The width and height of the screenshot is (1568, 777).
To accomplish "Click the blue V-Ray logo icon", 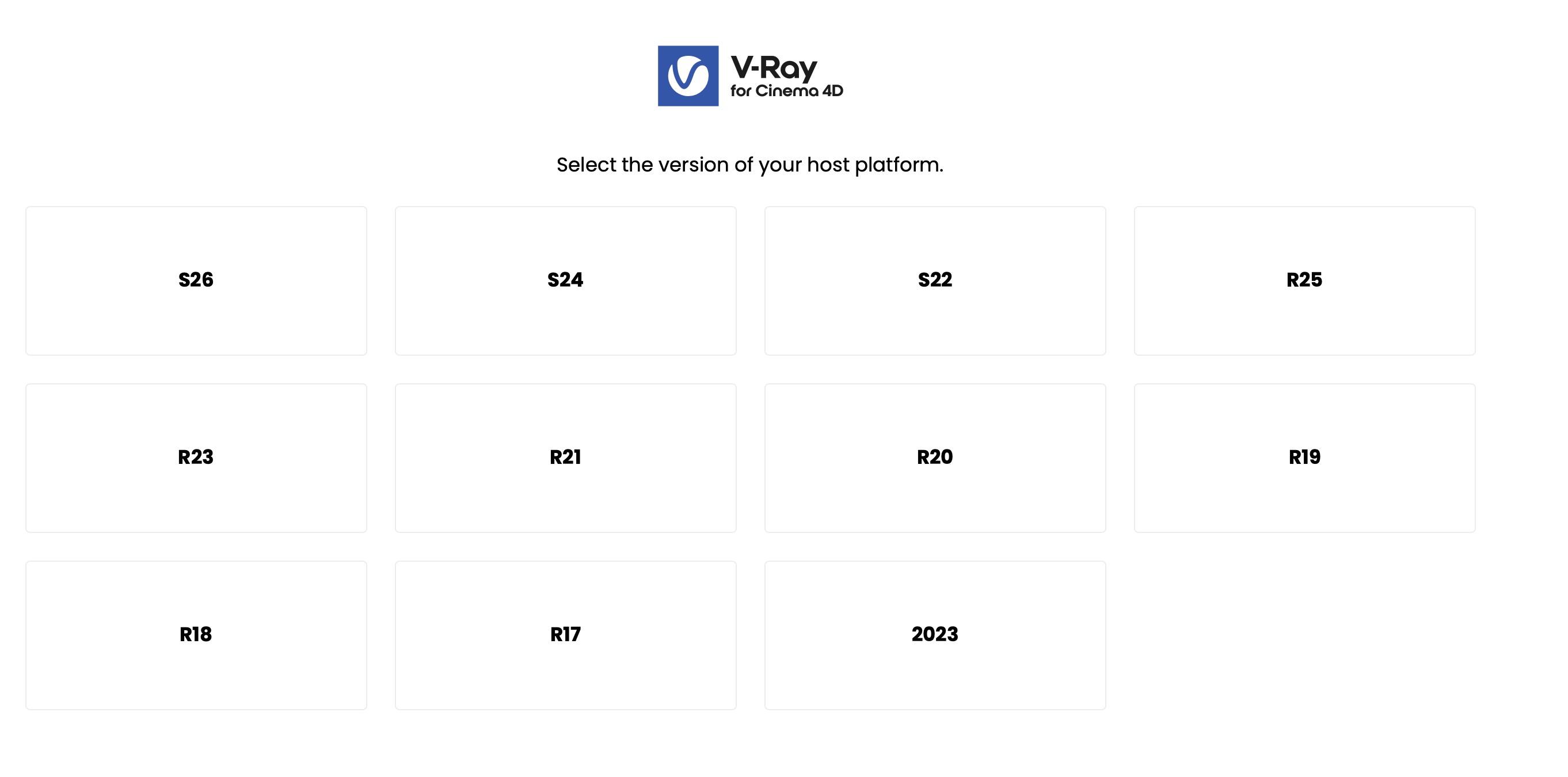I will tap(688, 76).
